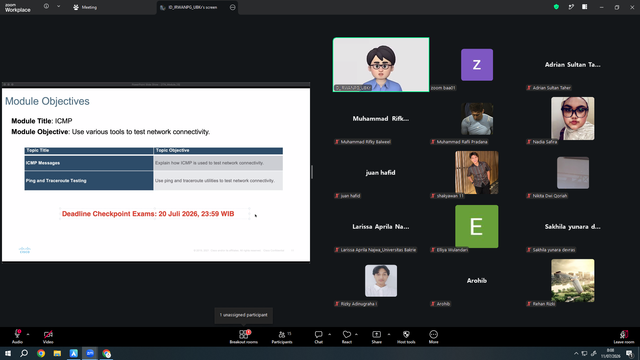Click green encryption shield icon

[x=556, y=7]
